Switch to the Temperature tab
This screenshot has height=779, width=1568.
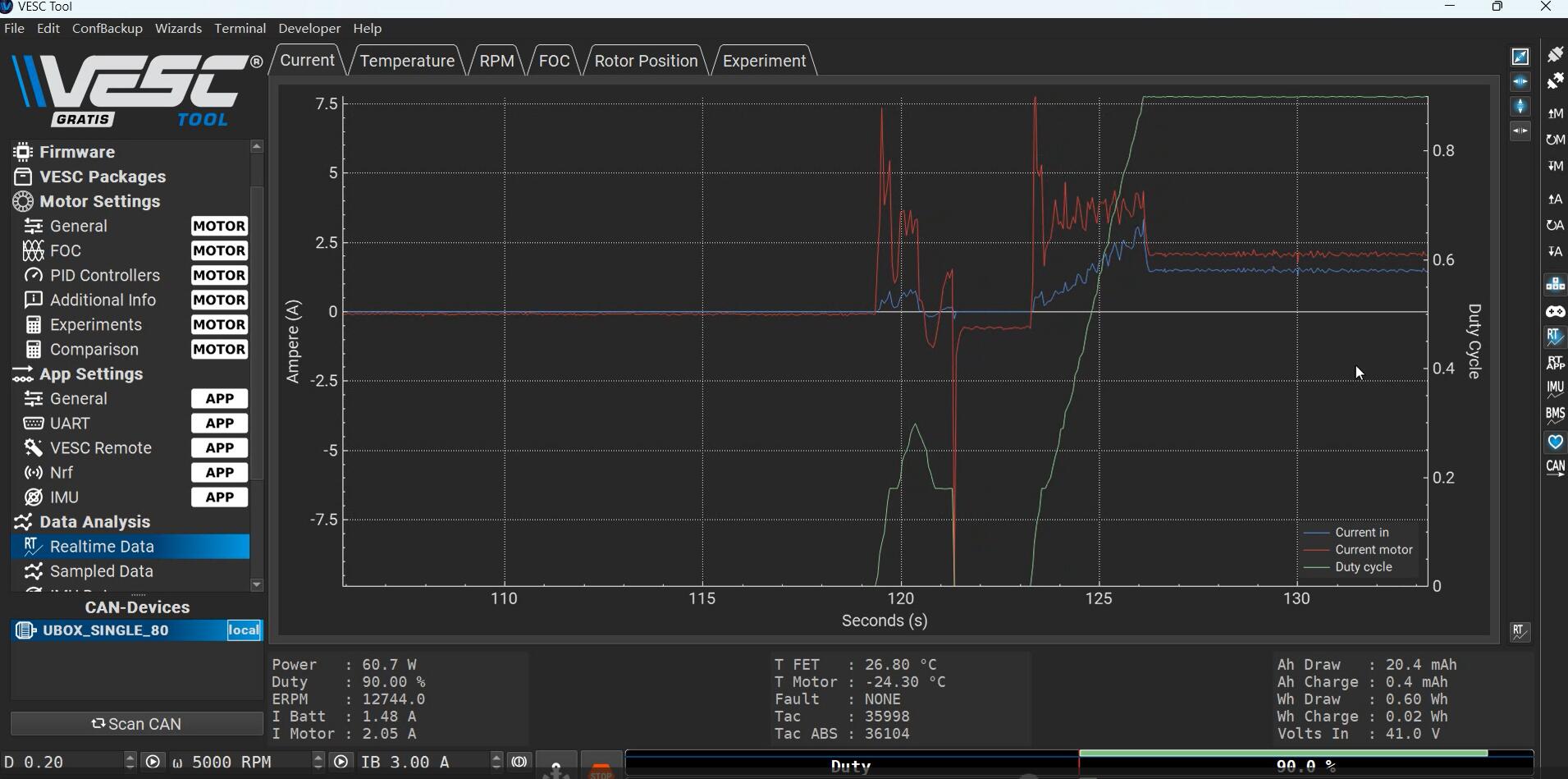(x=407, y=61)
